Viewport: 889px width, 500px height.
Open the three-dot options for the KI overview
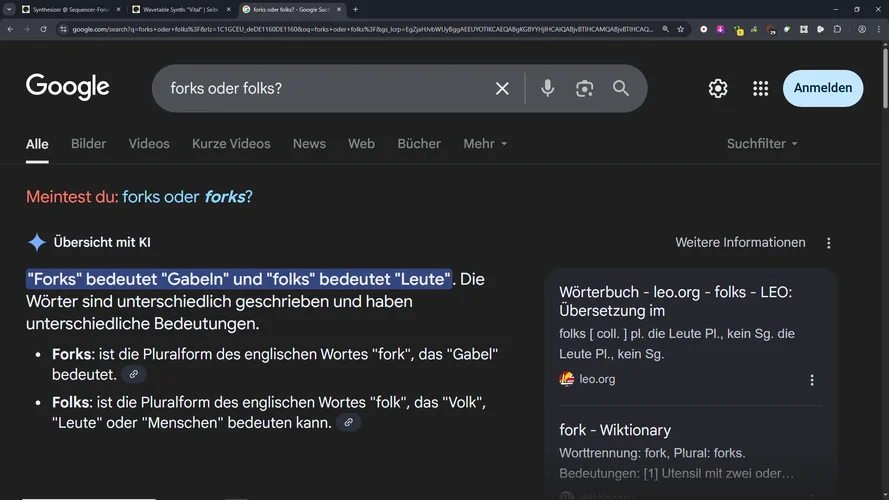click(x=828, y=243)
